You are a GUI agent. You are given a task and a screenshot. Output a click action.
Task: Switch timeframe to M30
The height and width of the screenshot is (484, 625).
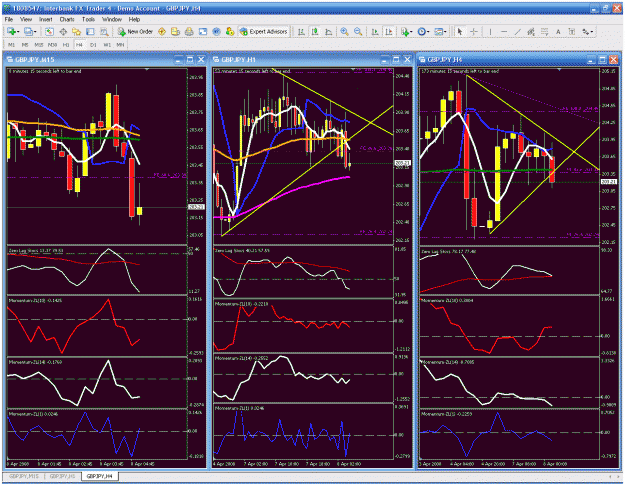point(52,45)
